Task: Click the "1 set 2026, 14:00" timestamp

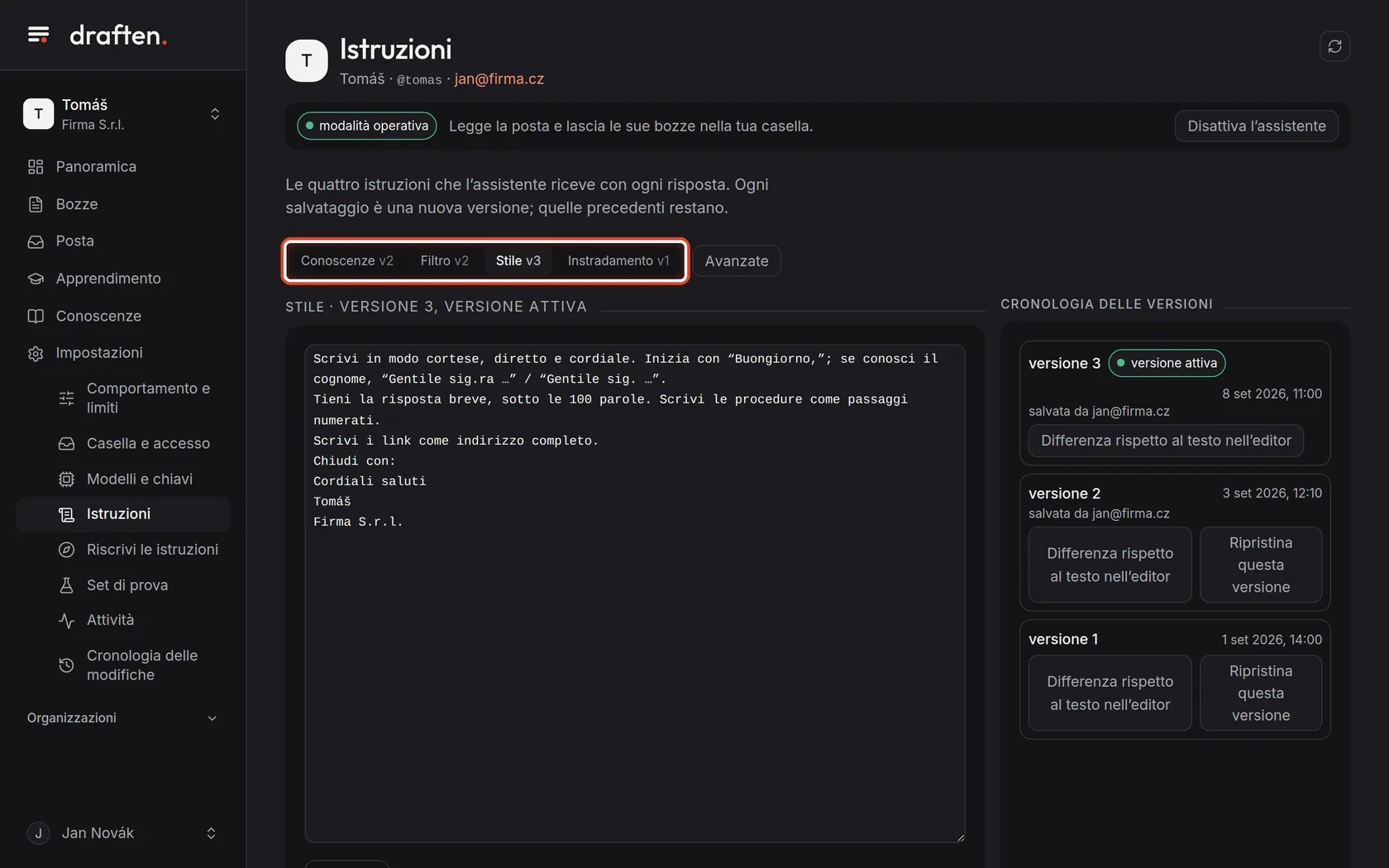Action: (1272, 640)
